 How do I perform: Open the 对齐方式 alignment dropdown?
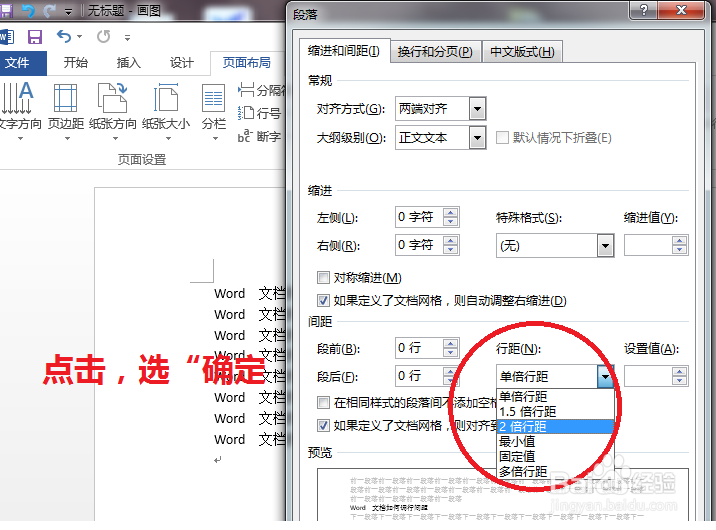tap(477, 109)
